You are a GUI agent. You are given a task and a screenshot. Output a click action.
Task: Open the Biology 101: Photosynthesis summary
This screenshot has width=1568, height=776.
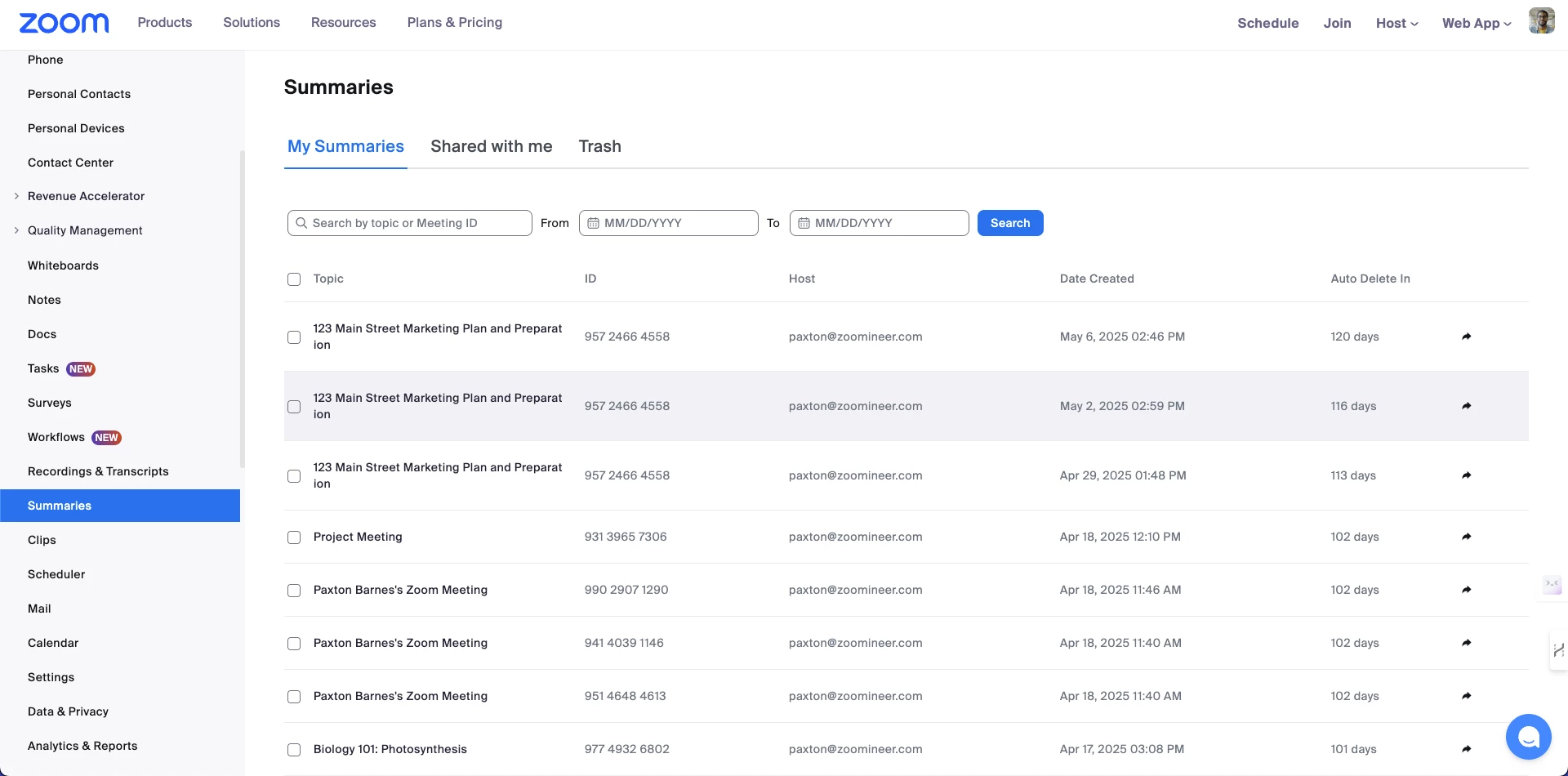coord(390,749)
